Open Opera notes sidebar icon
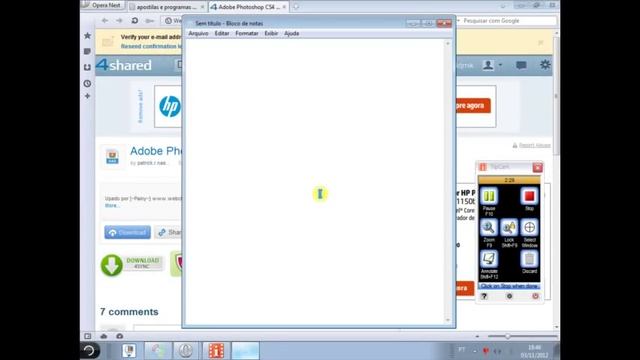The height and width of the screenshot is (360, 640). [x=87, y=51]
